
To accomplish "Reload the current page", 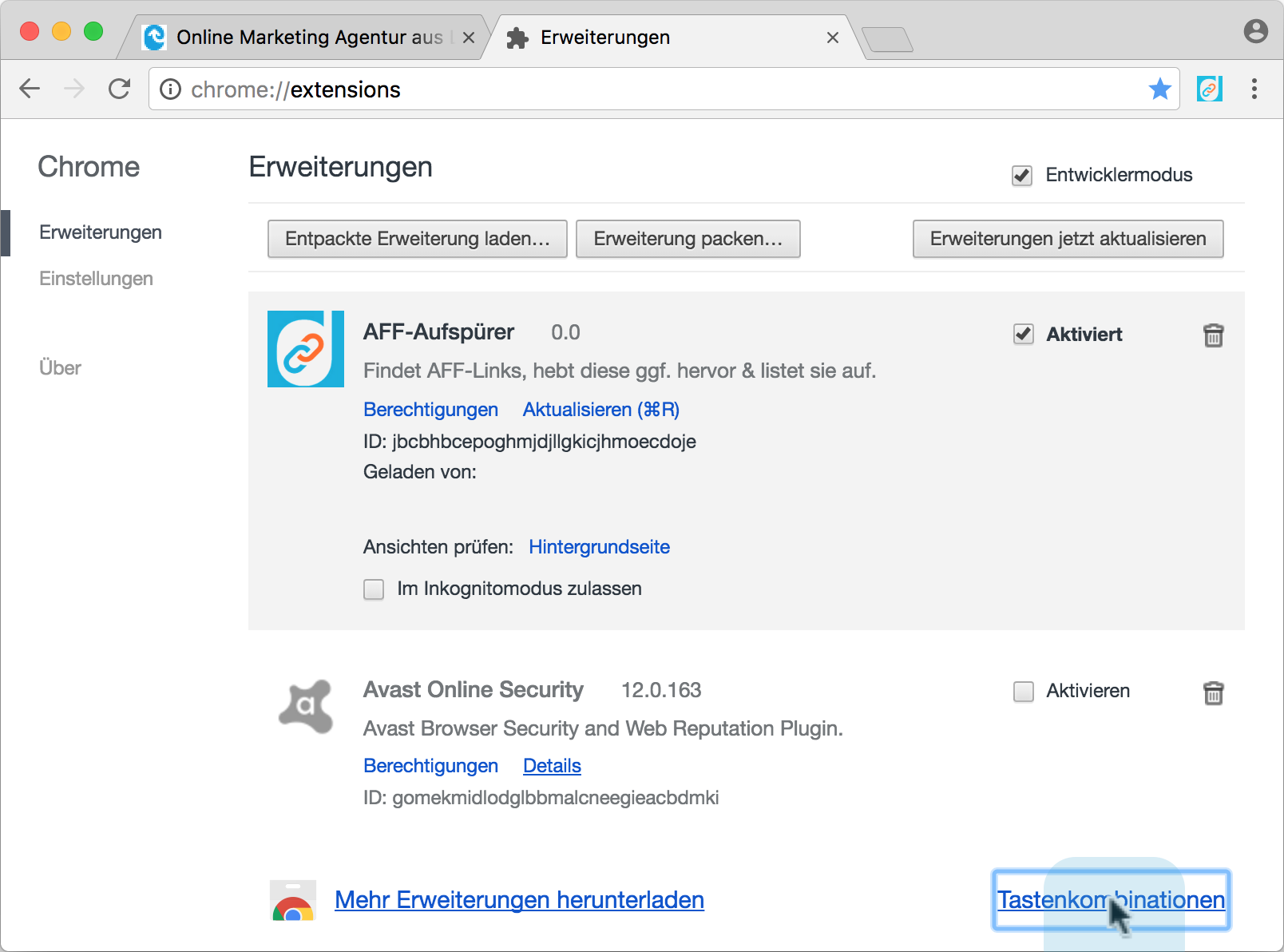I will coord(120,89).
